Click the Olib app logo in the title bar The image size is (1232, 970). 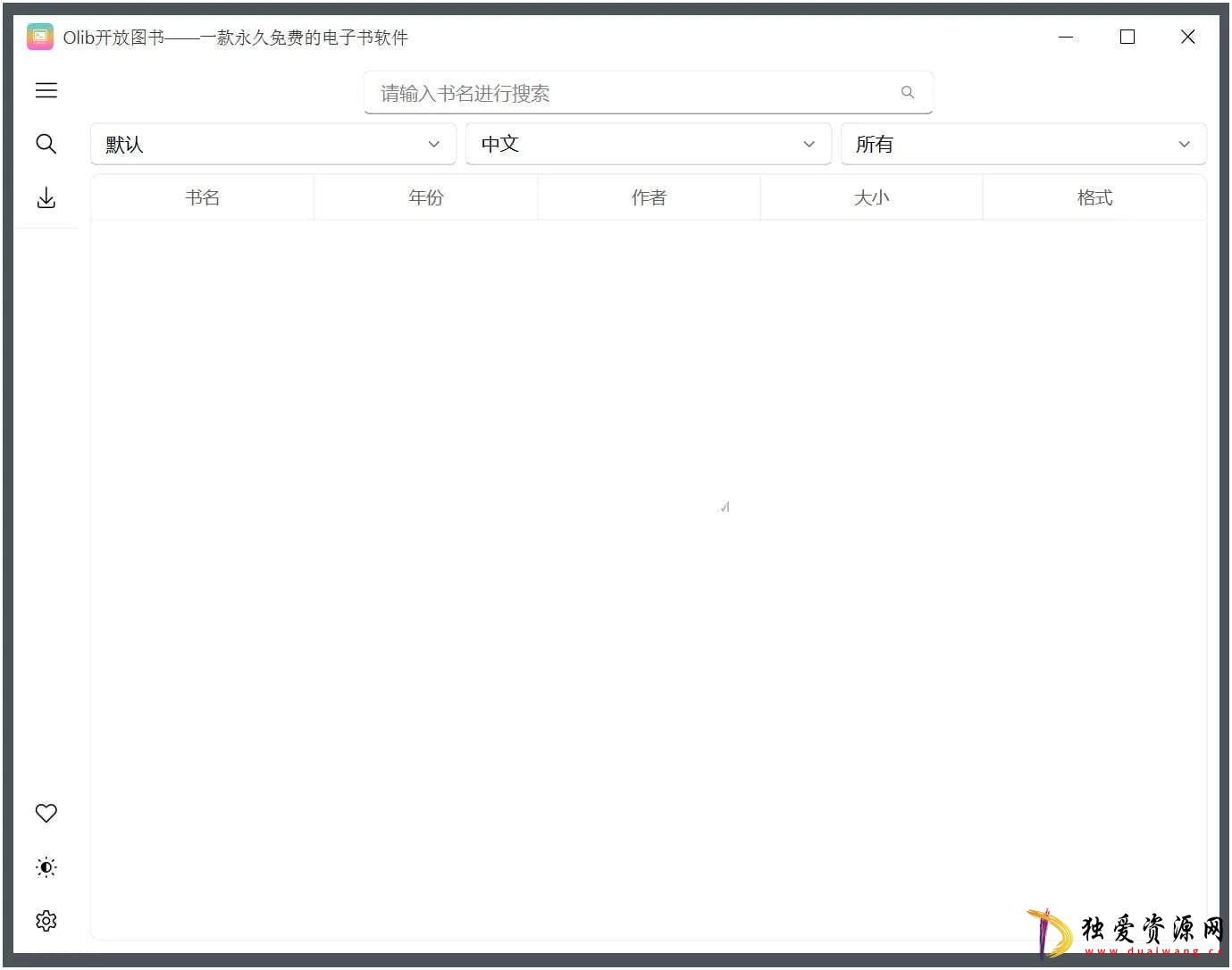[x=40, y=37]
